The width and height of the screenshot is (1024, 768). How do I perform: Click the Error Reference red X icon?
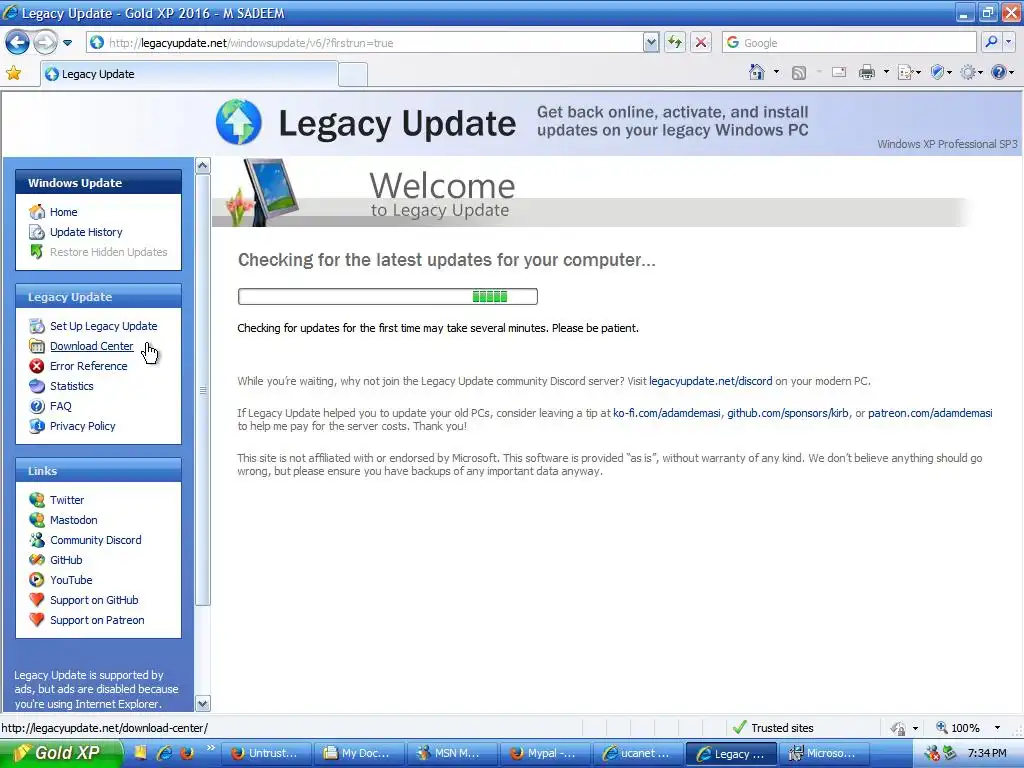(x=37, y=366)
